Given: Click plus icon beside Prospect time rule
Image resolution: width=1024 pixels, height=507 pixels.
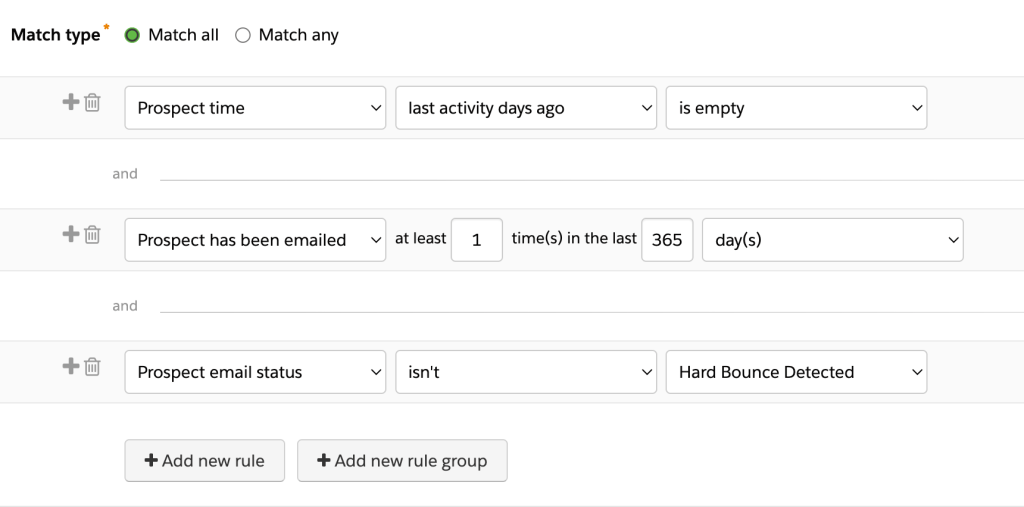Looking at the screenshot, I should [x=71, y=102].
